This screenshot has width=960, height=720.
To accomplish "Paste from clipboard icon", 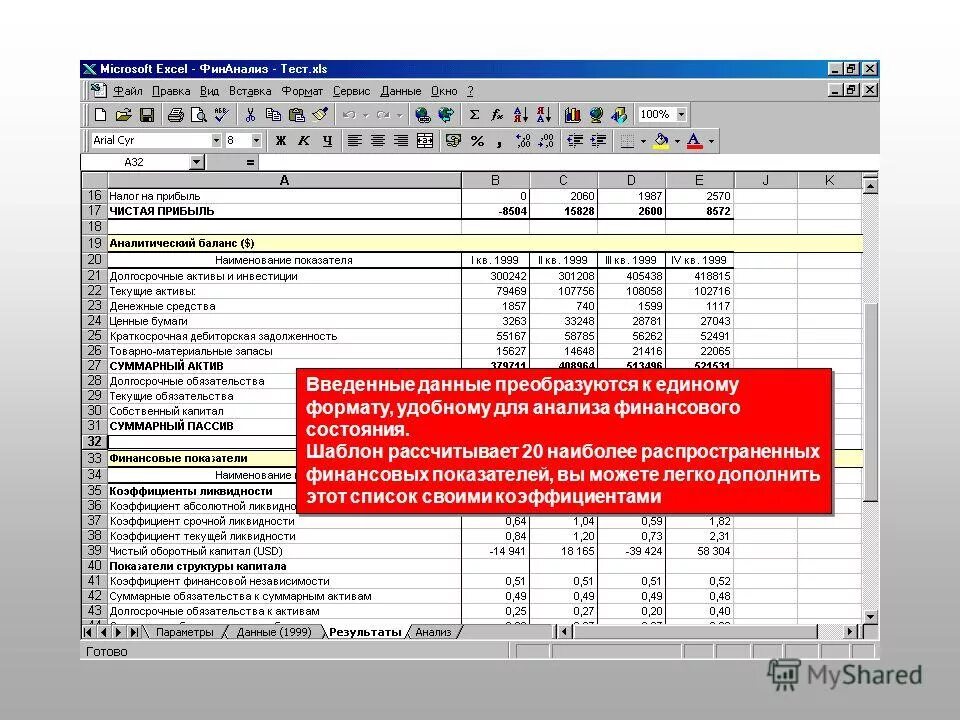I will click(296, 114).
